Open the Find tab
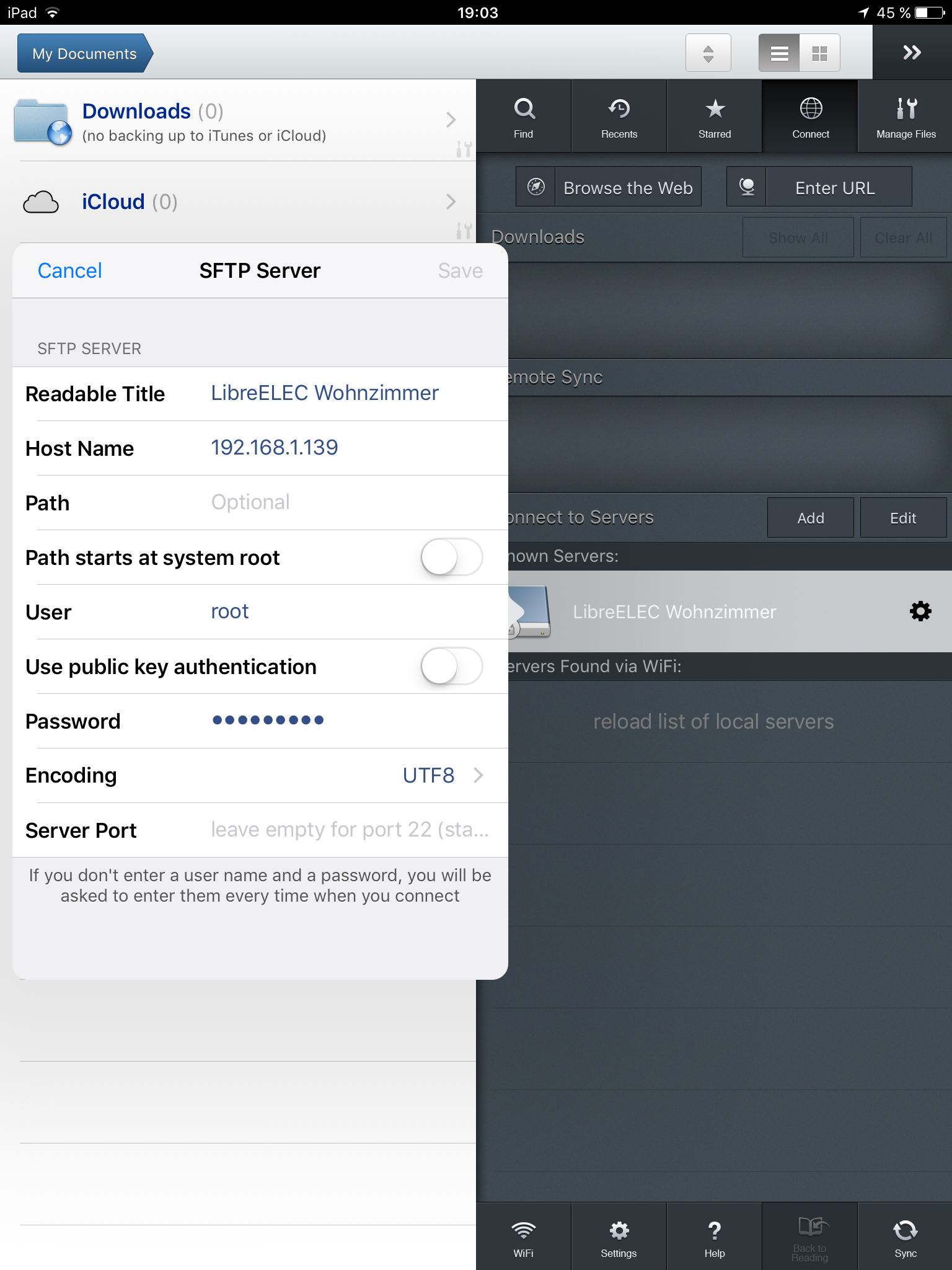 tap(524, 117)
